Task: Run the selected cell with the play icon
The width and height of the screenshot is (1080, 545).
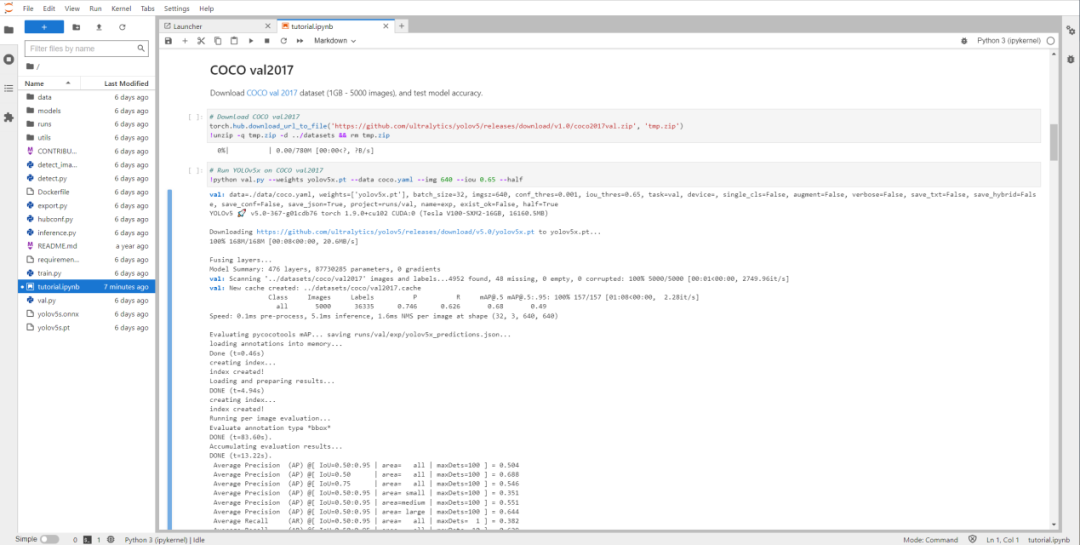Action: pos(250,41)
